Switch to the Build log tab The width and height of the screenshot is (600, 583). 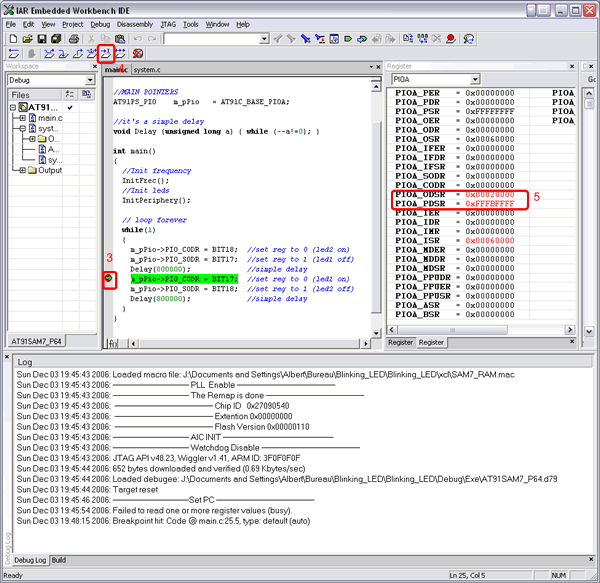point(59,560)
